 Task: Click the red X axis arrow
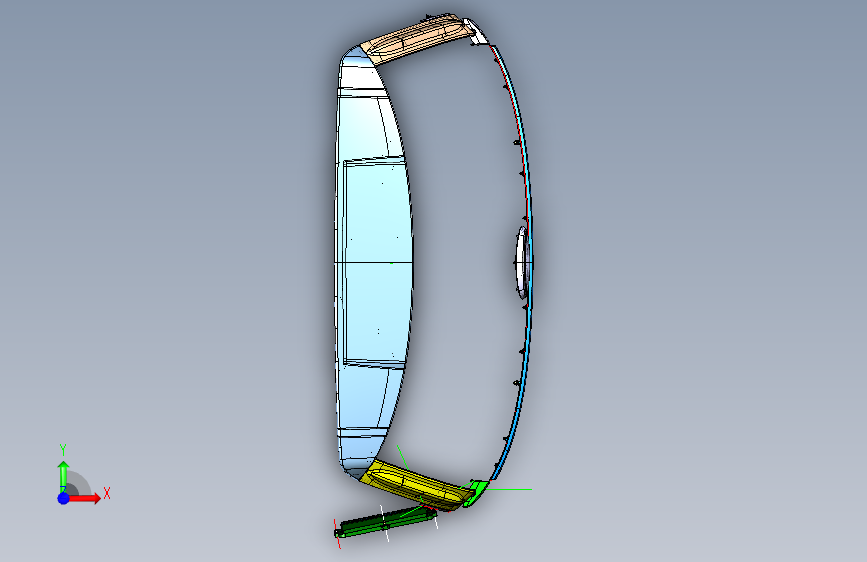click(x=84, y=498)
